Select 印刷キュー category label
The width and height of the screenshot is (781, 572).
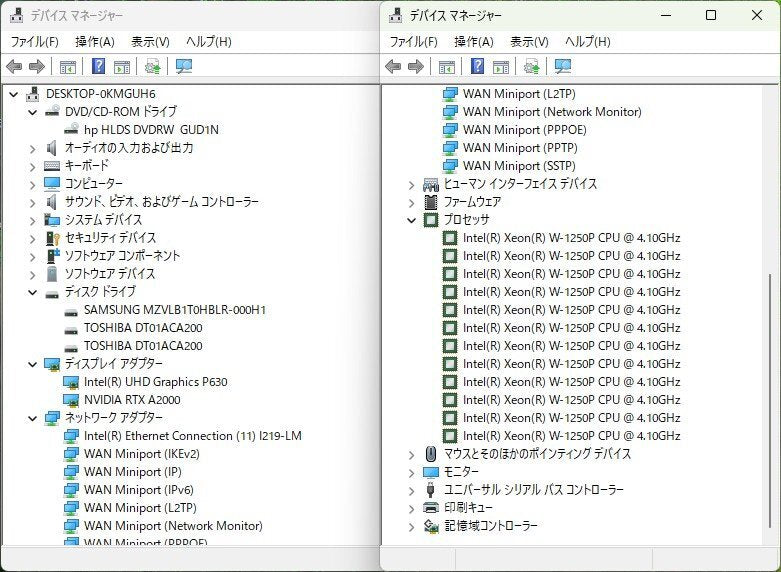pos(468,508)
